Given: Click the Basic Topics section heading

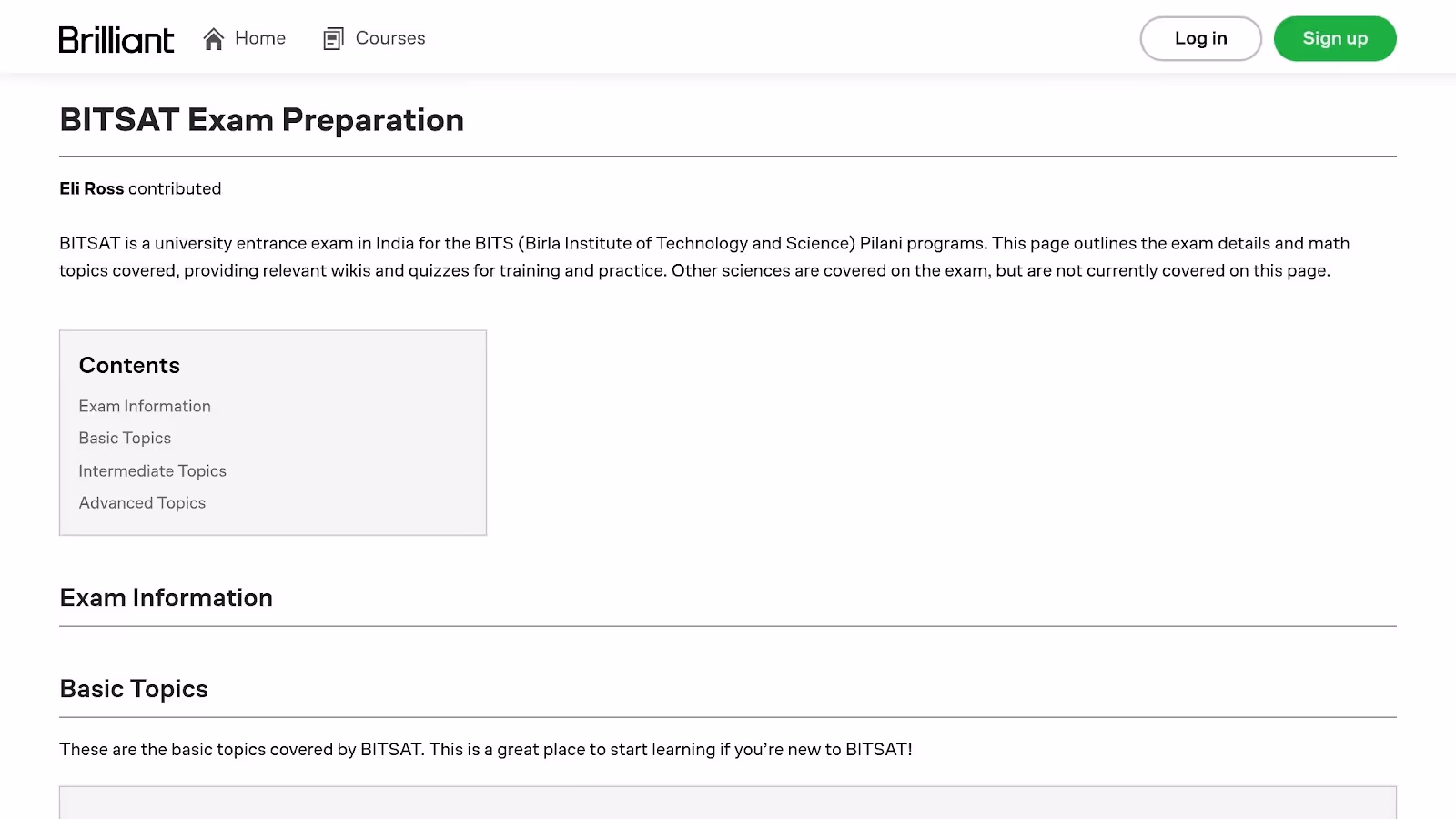Looking at the screenshot, I should [134, 689].
